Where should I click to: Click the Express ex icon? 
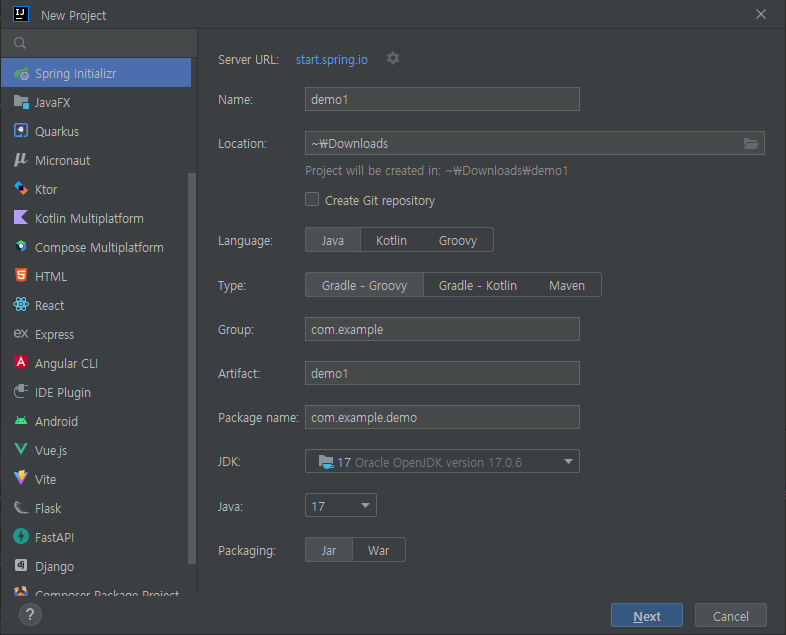tap(21, 333)
